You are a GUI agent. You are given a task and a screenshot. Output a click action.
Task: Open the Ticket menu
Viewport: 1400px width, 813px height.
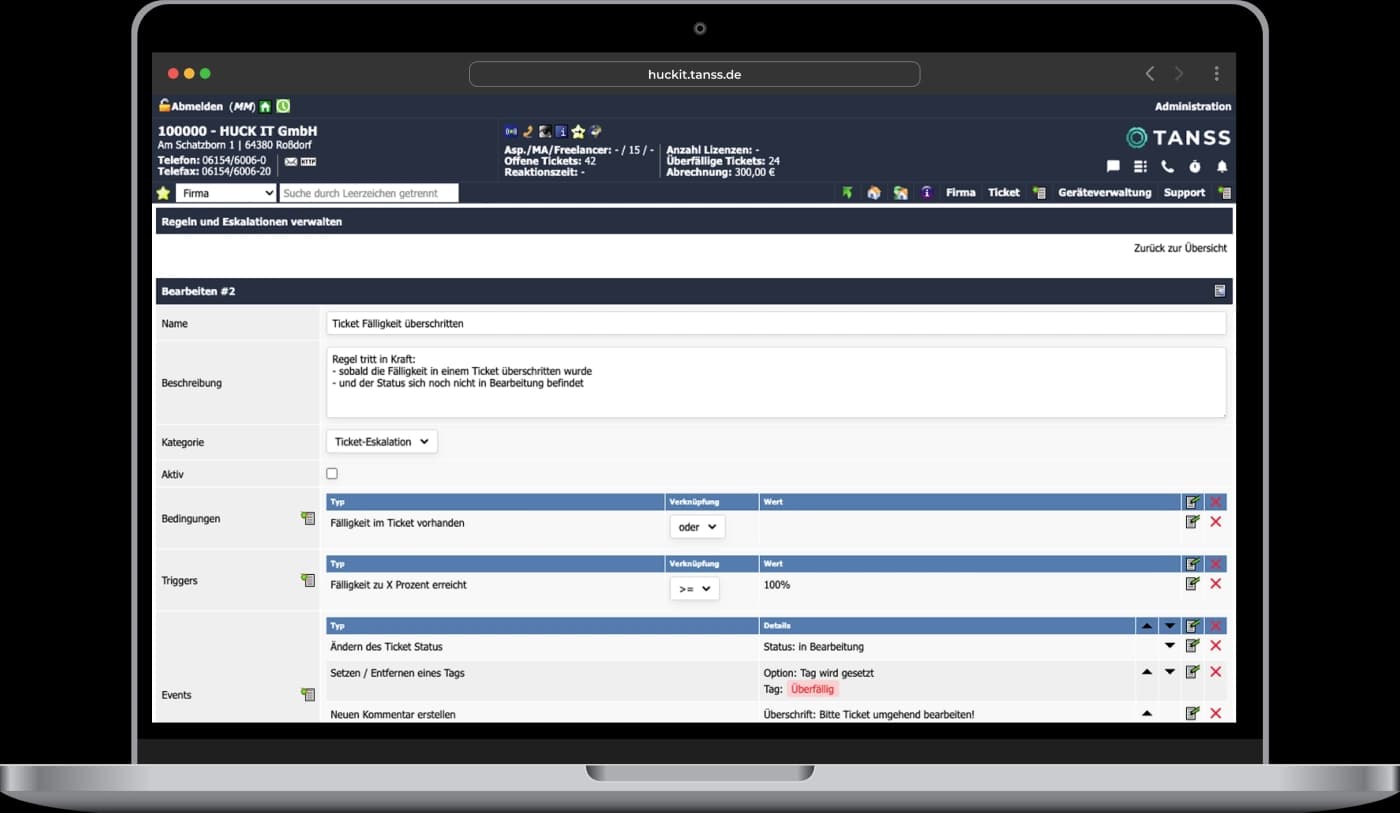click(x=1003, y=193)
